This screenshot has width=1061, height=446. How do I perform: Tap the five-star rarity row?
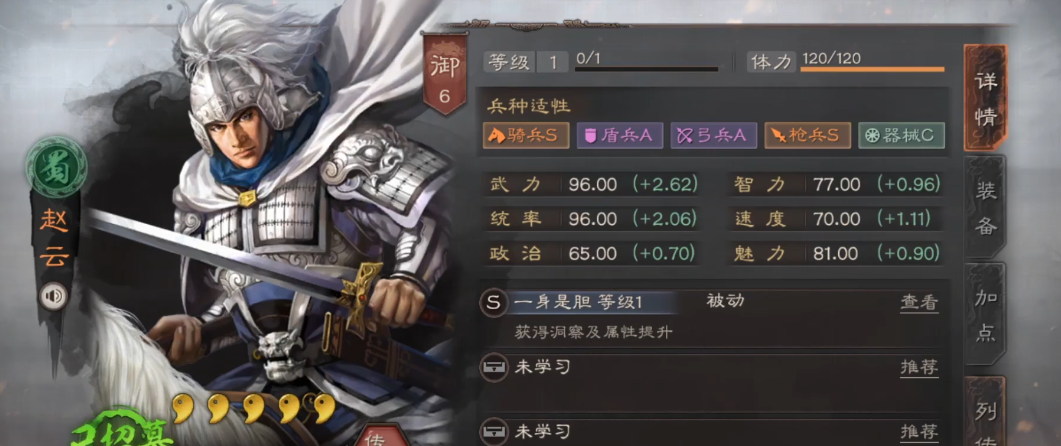(x=254, y=408)
